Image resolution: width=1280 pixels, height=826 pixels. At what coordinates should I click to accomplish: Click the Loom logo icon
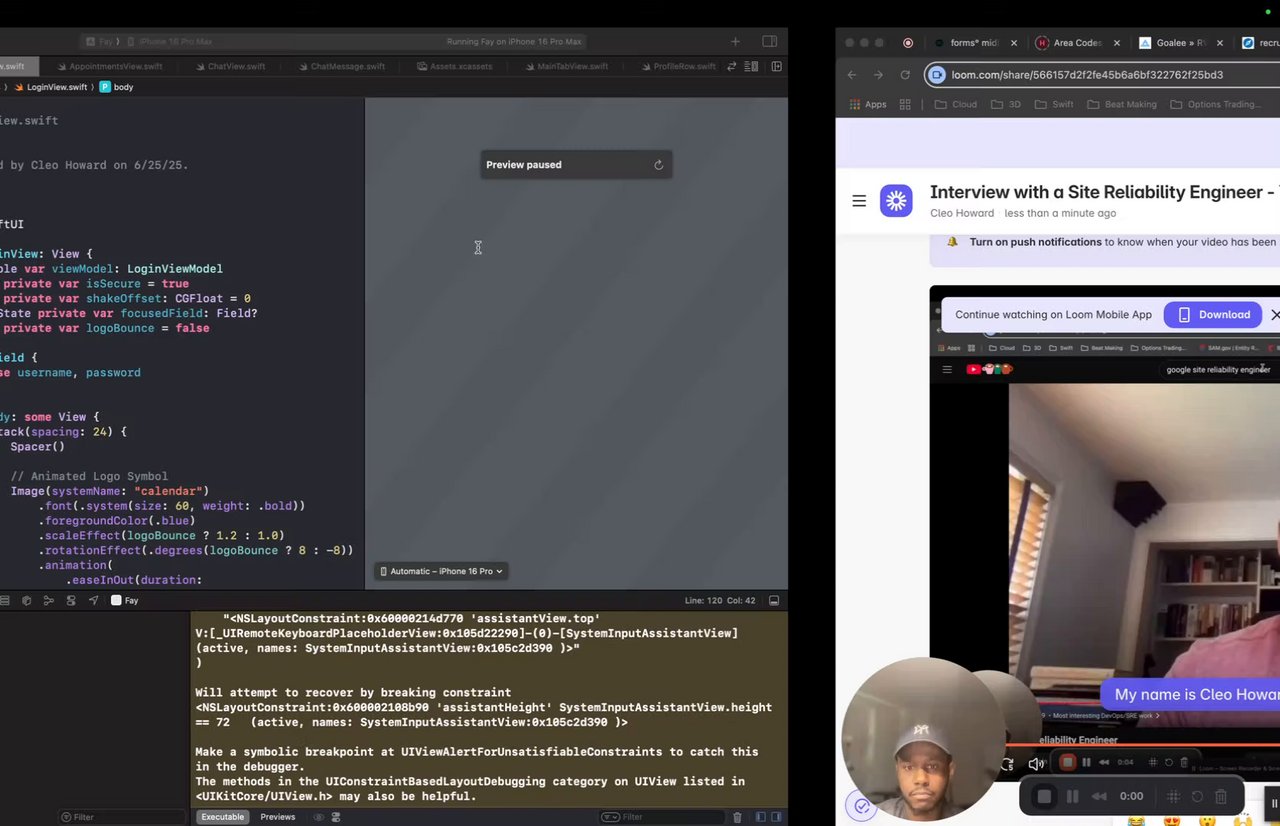pos(896,201)
